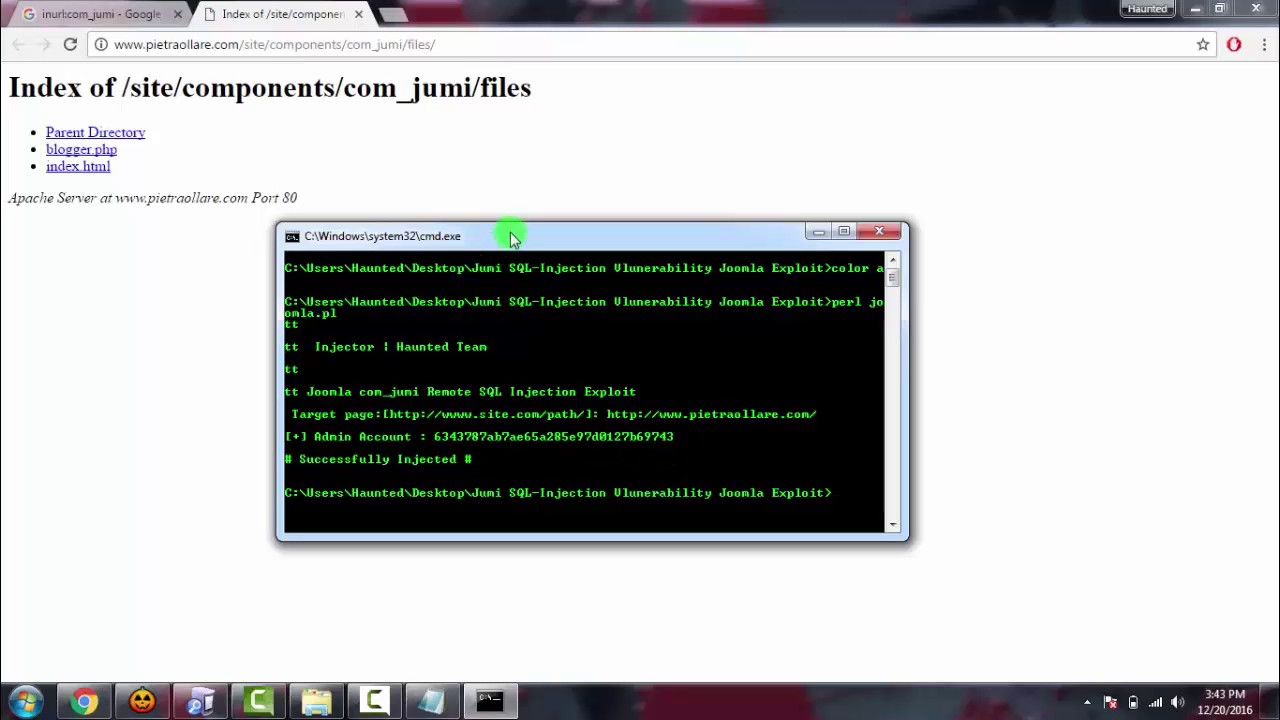Open Chrome's three-dot menu

click(x=1265, y=44)
